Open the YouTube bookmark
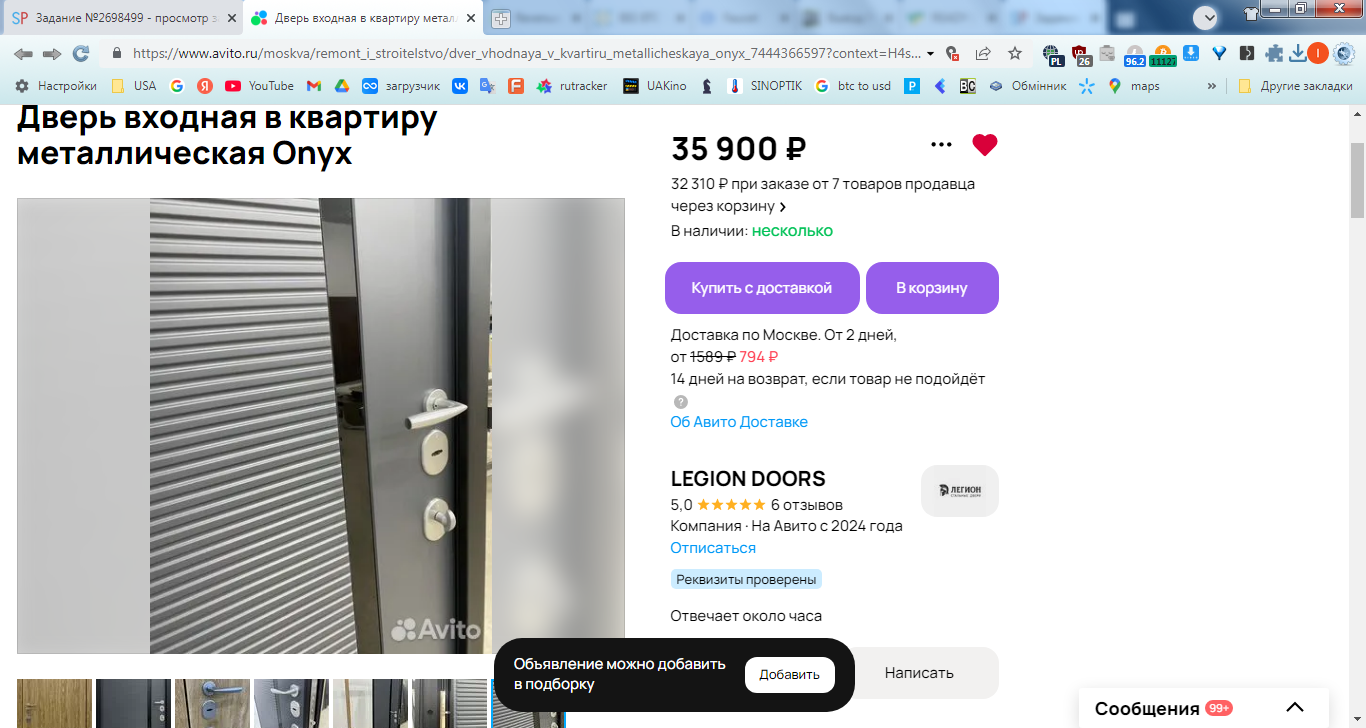1366x728 pixels. [259, 86]
